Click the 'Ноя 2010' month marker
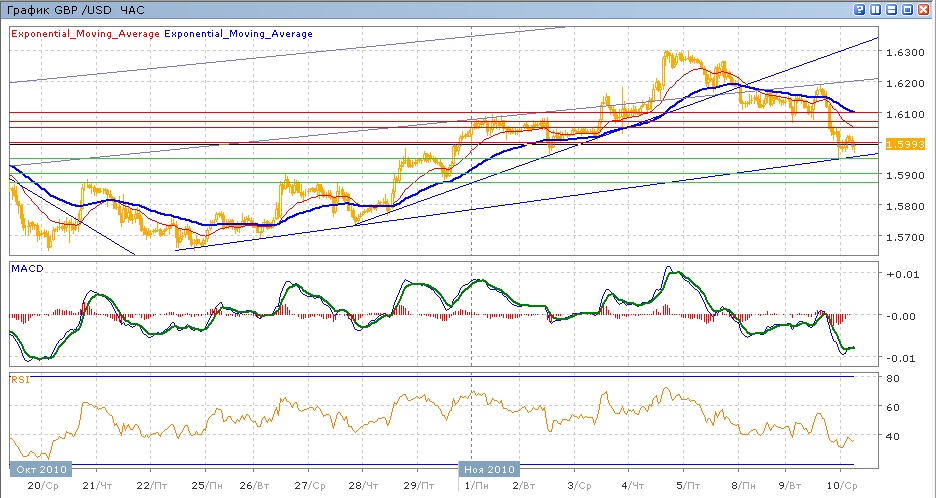 tap(489, 468)
